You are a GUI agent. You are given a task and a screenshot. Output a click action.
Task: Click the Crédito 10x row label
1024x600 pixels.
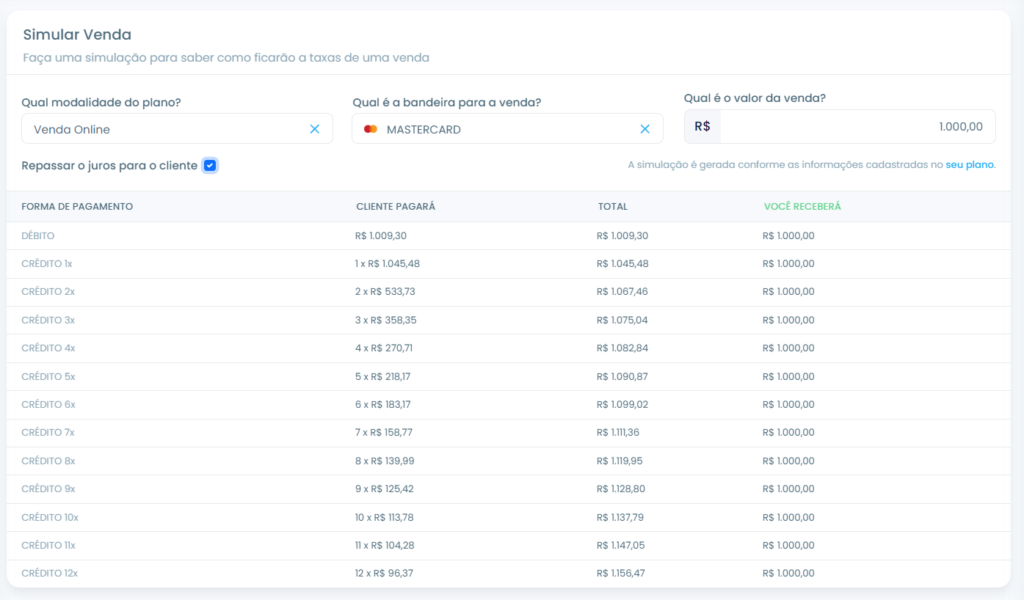pos(49,517)
